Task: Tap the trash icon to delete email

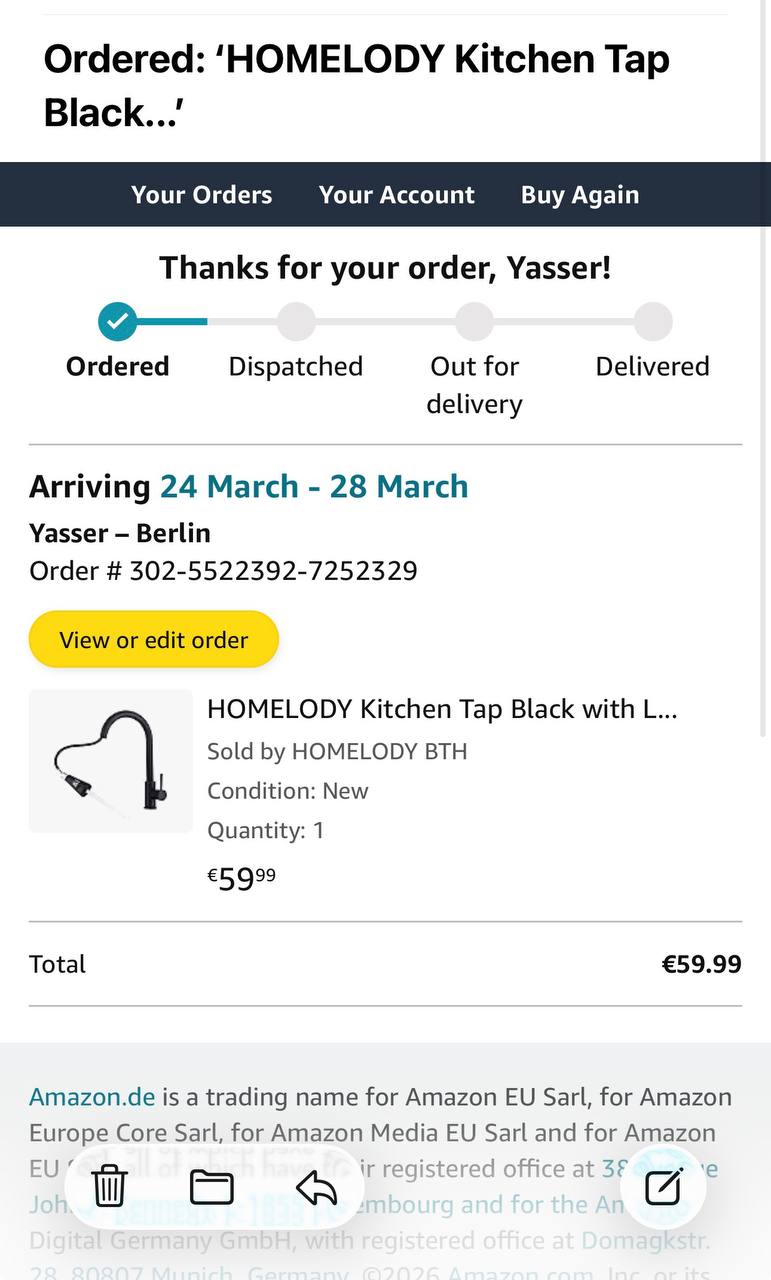Action: tap(109, 1187)
